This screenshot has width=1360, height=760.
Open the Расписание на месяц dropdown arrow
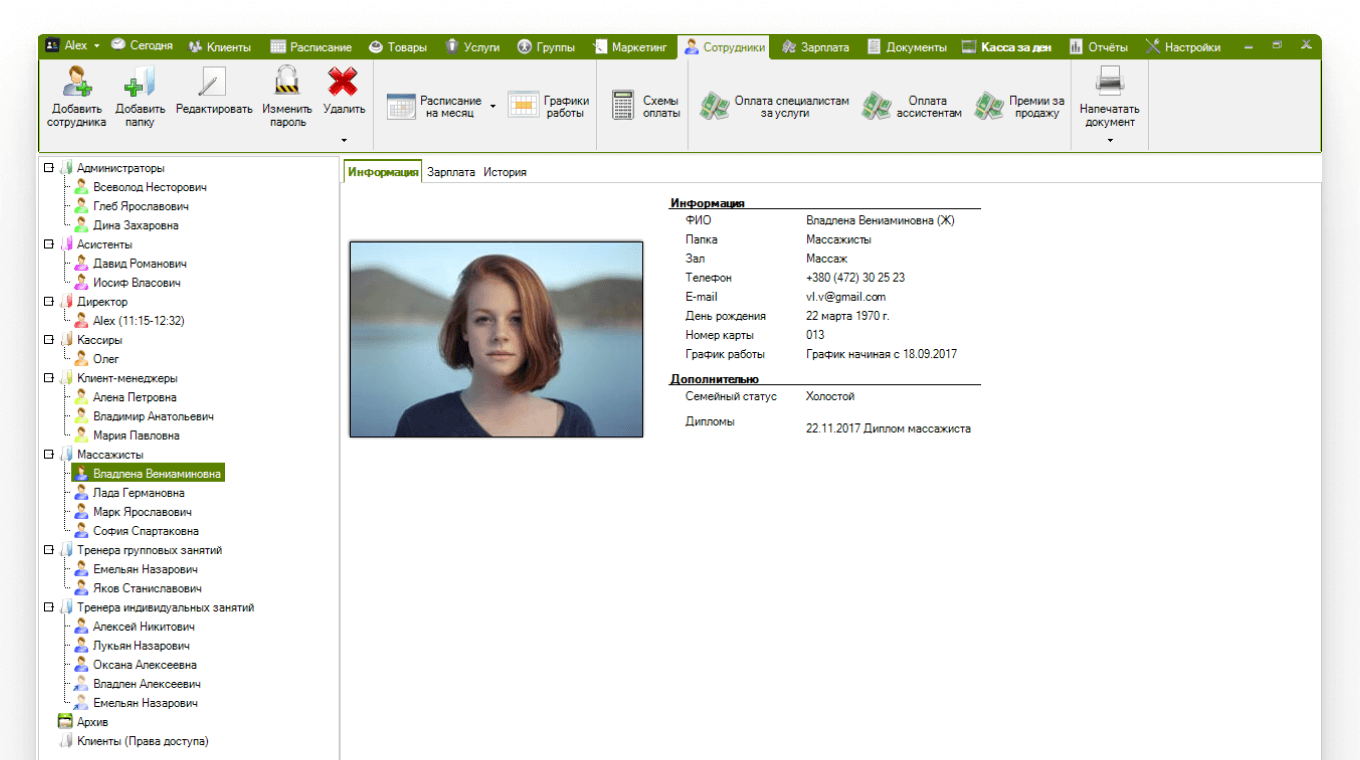(493, 104)
